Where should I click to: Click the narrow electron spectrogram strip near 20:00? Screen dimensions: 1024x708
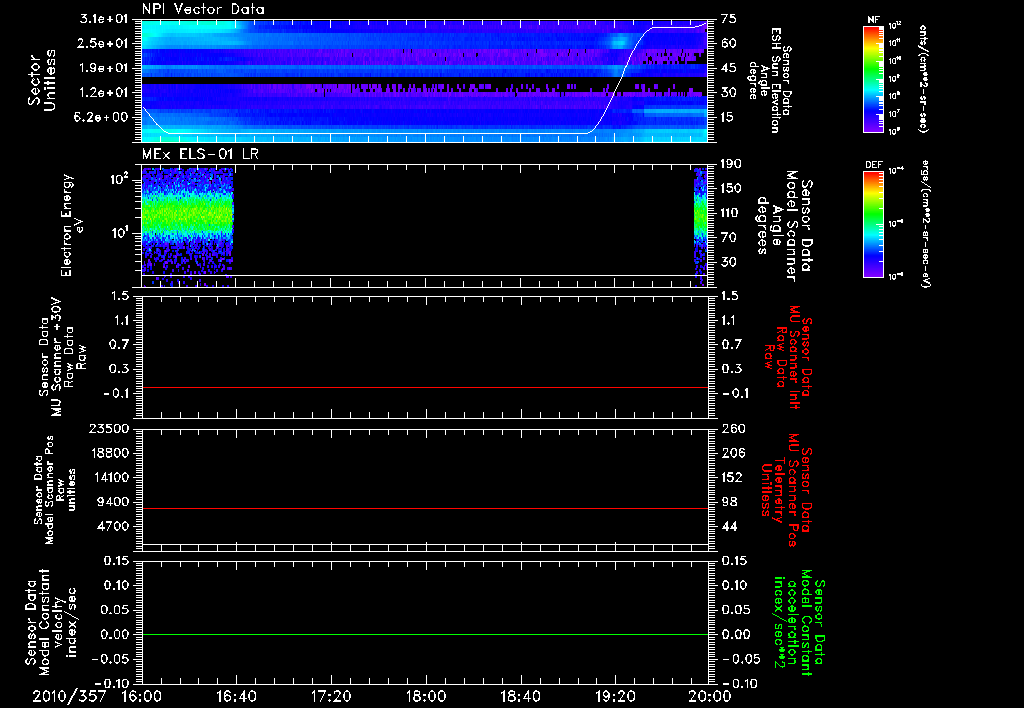coord(701,225)
